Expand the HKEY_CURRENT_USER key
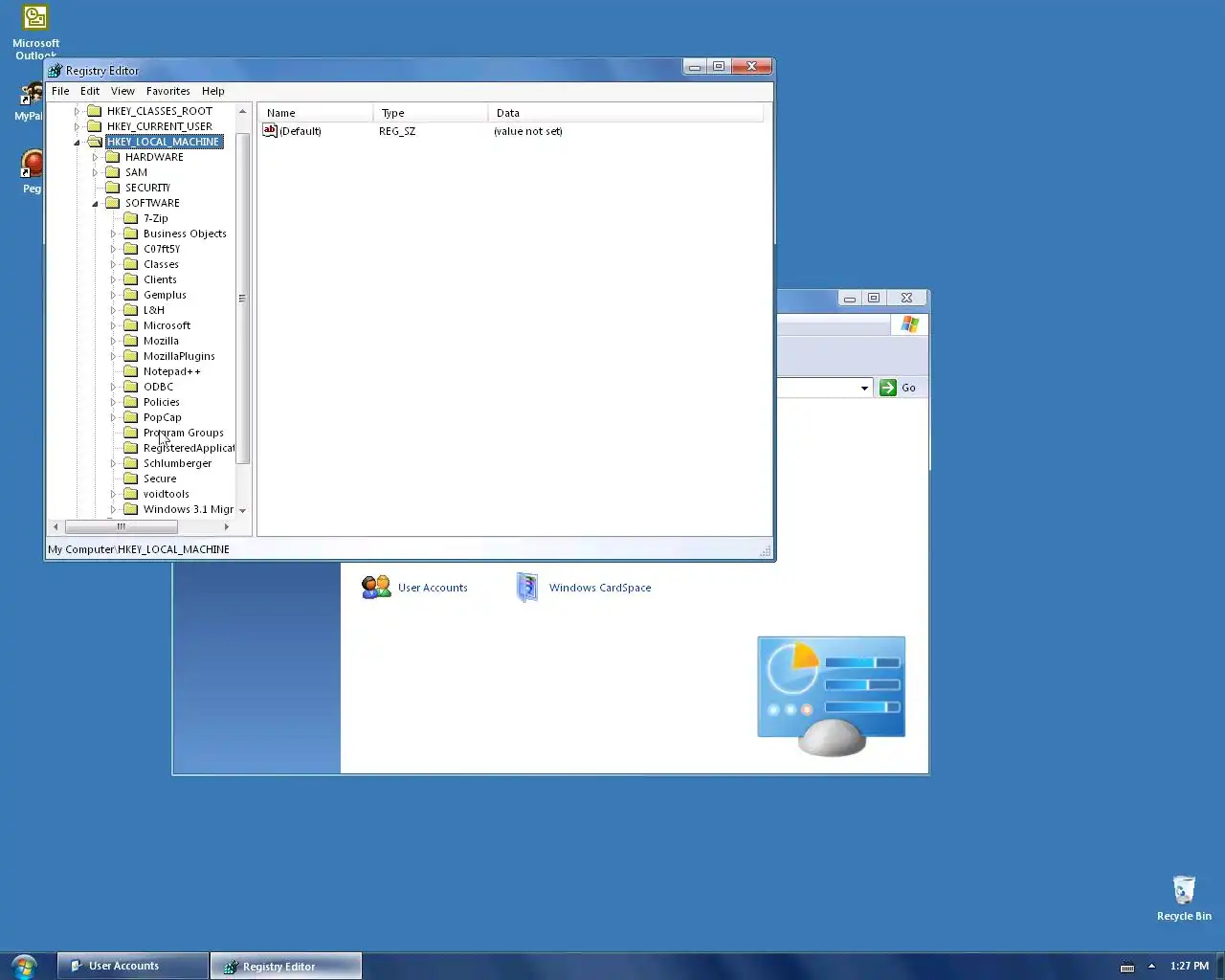Viewport: 1225px width, 980px height. tap(77, 126)
